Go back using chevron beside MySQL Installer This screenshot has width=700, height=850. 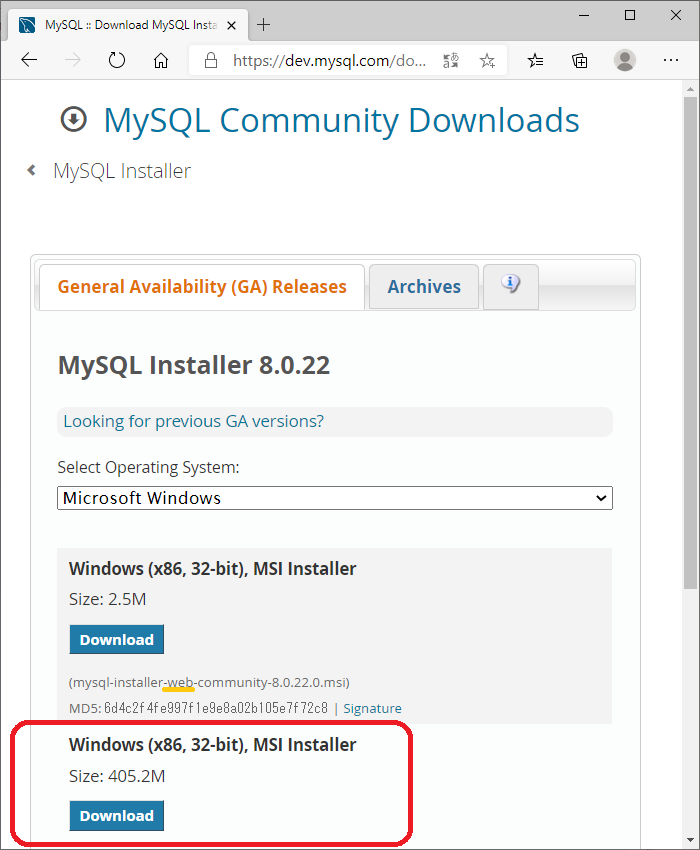(x=32, y=171)
